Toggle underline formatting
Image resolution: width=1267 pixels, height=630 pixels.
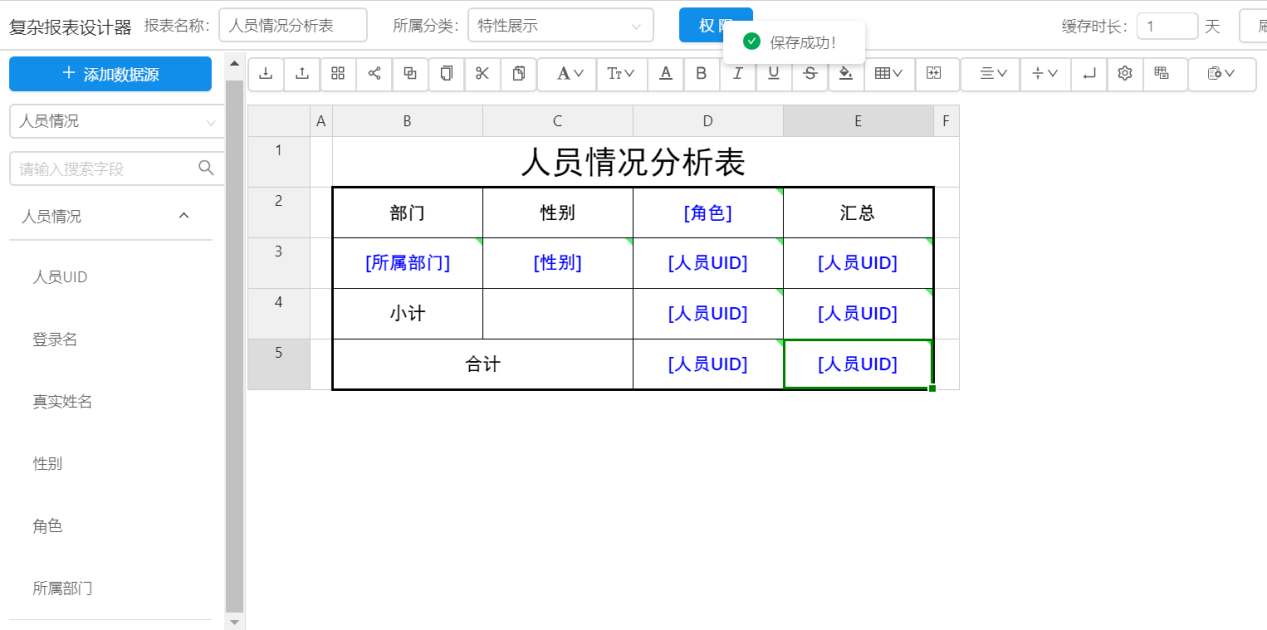773,74
